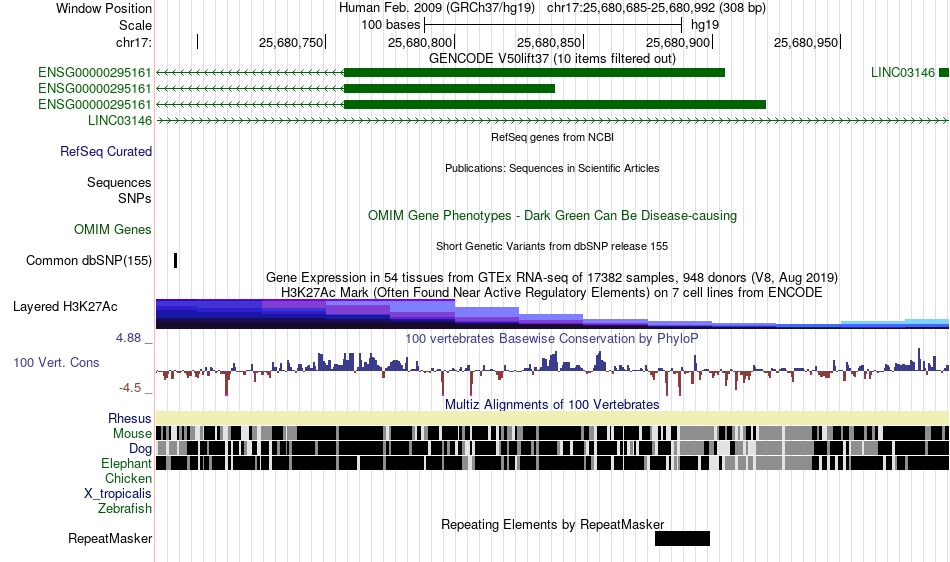Click the Scale label
950x562 pixels.
pos(135,25)
